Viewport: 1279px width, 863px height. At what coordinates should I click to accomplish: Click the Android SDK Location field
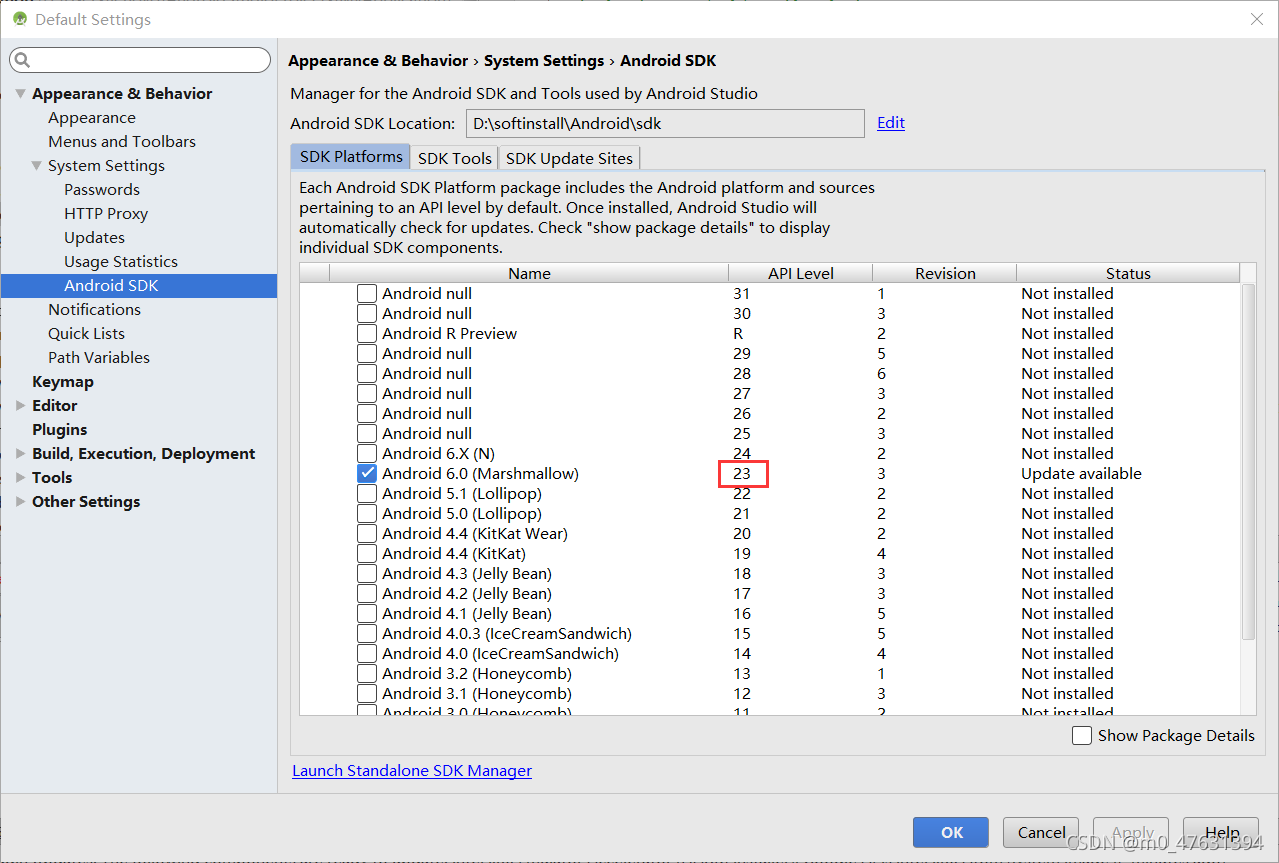click(665, 124)
